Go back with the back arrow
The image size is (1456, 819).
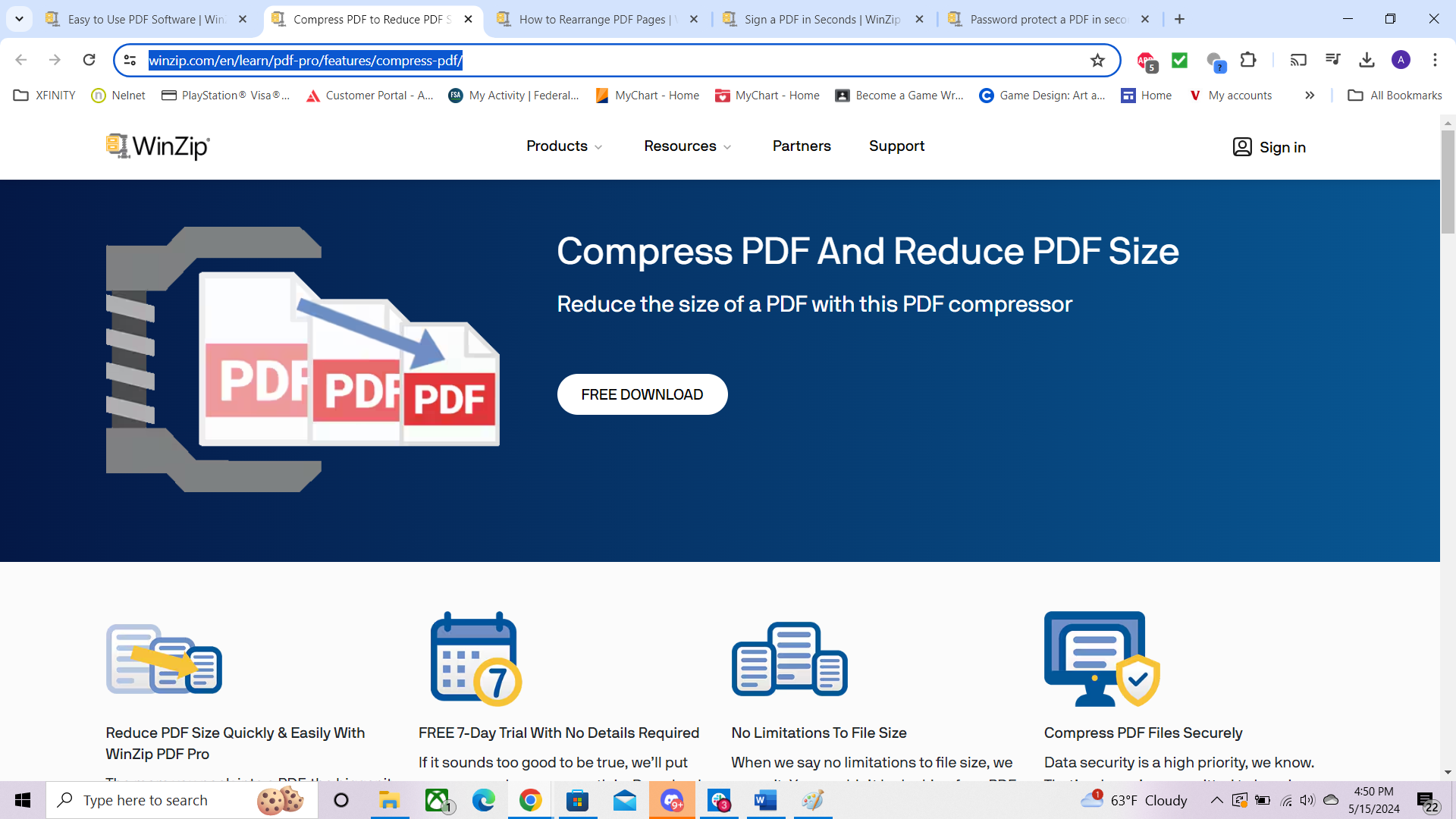point(21,60)
